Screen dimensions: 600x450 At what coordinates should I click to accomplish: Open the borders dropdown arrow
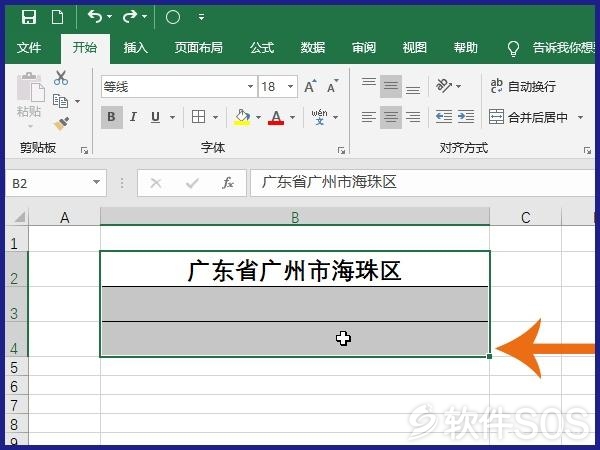[215, 117]
